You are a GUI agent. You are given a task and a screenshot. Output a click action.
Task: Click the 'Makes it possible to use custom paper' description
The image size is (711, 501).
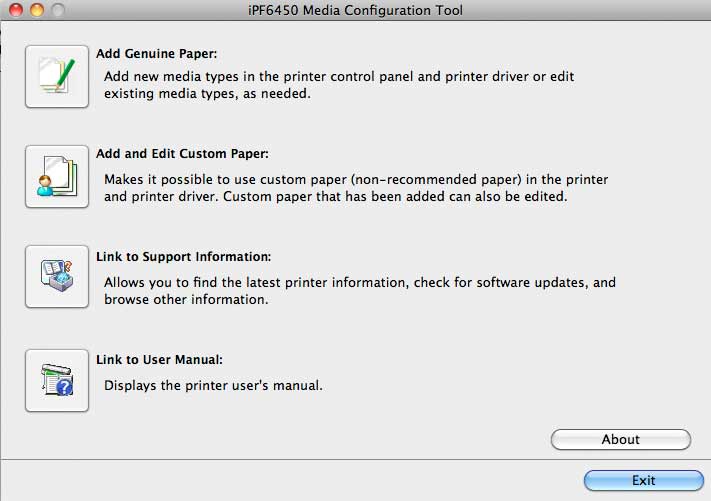pyautogui.click(x=356, y=188)
